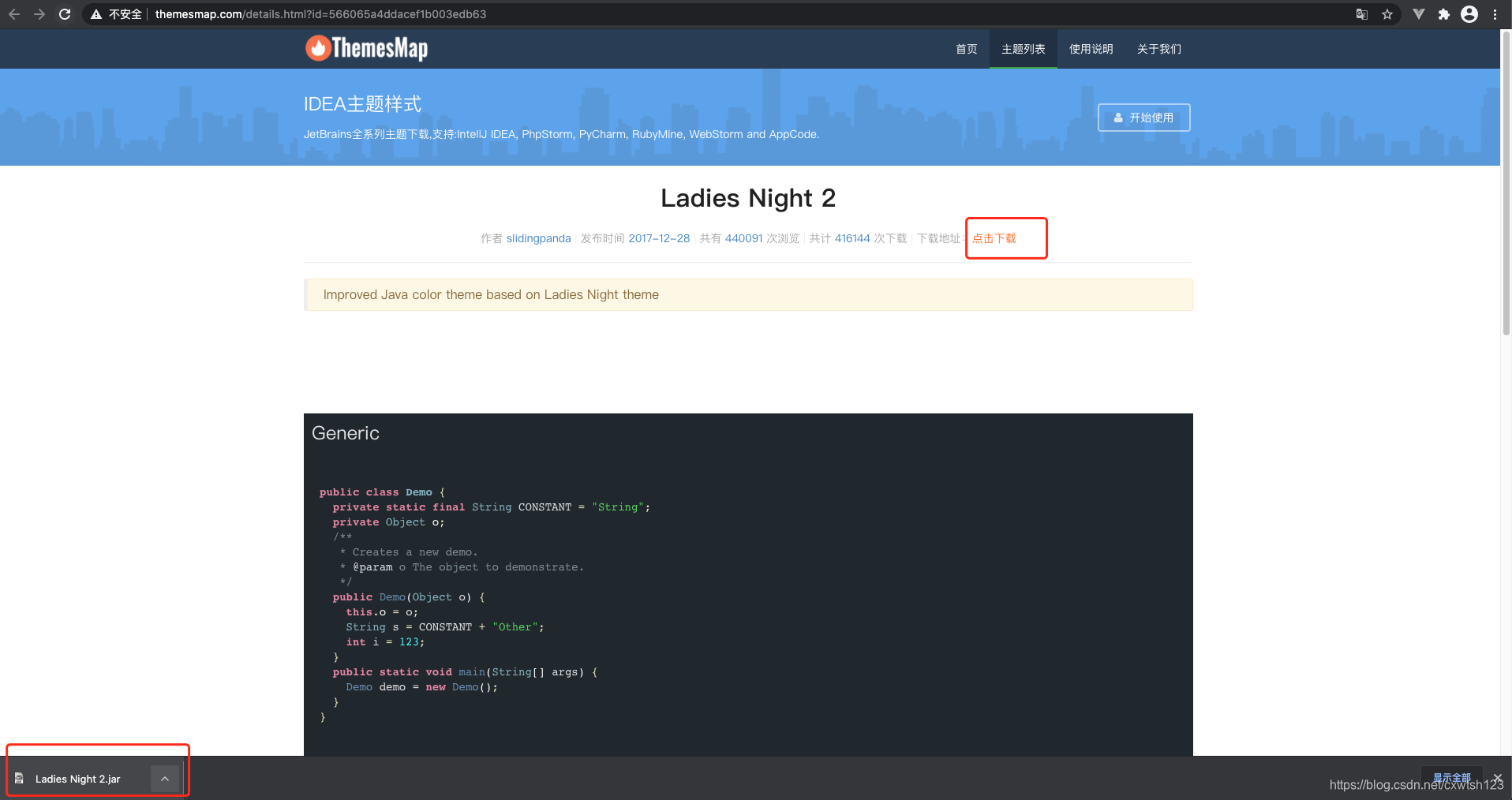Click the Generic code preview heading

pyautogui.click(x=346, y=433)
